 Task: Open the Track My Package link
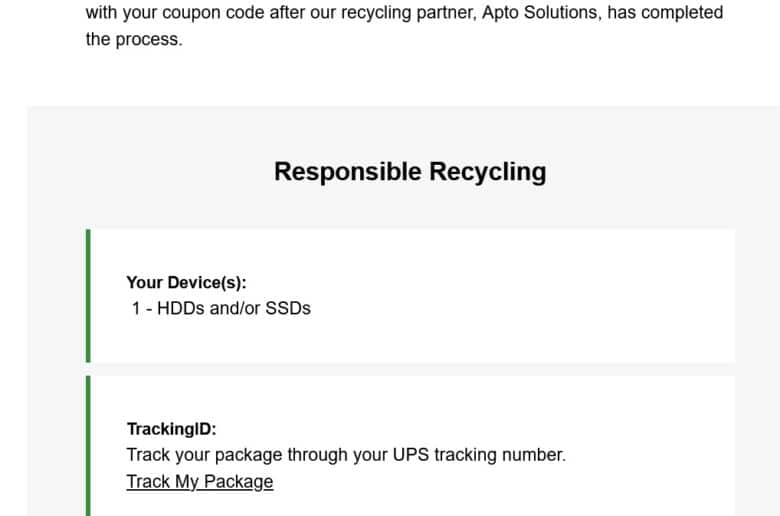click(199, 482)
